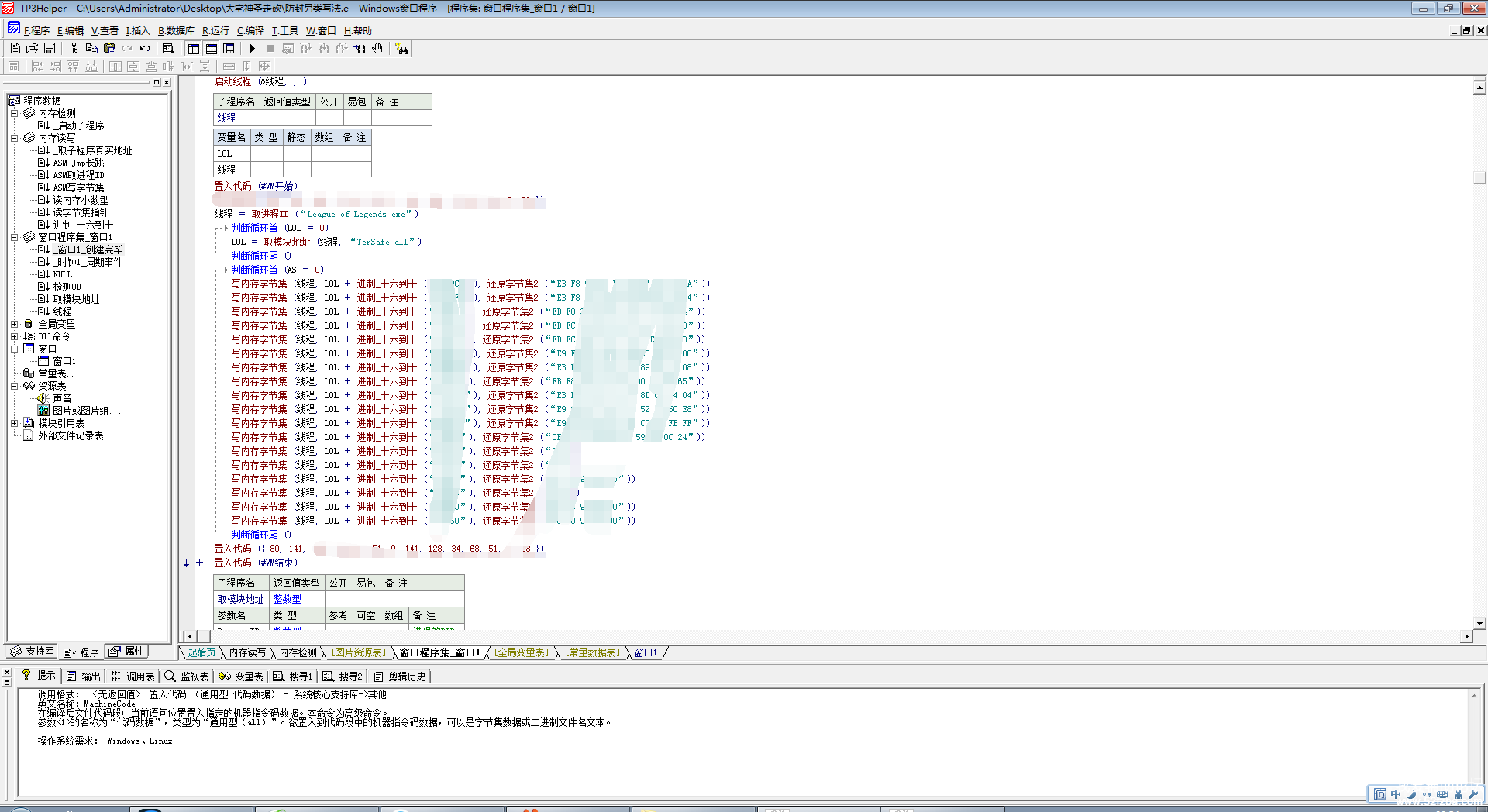
Task: Select 外部文件记录表 tree item
Action: (71, 435)
